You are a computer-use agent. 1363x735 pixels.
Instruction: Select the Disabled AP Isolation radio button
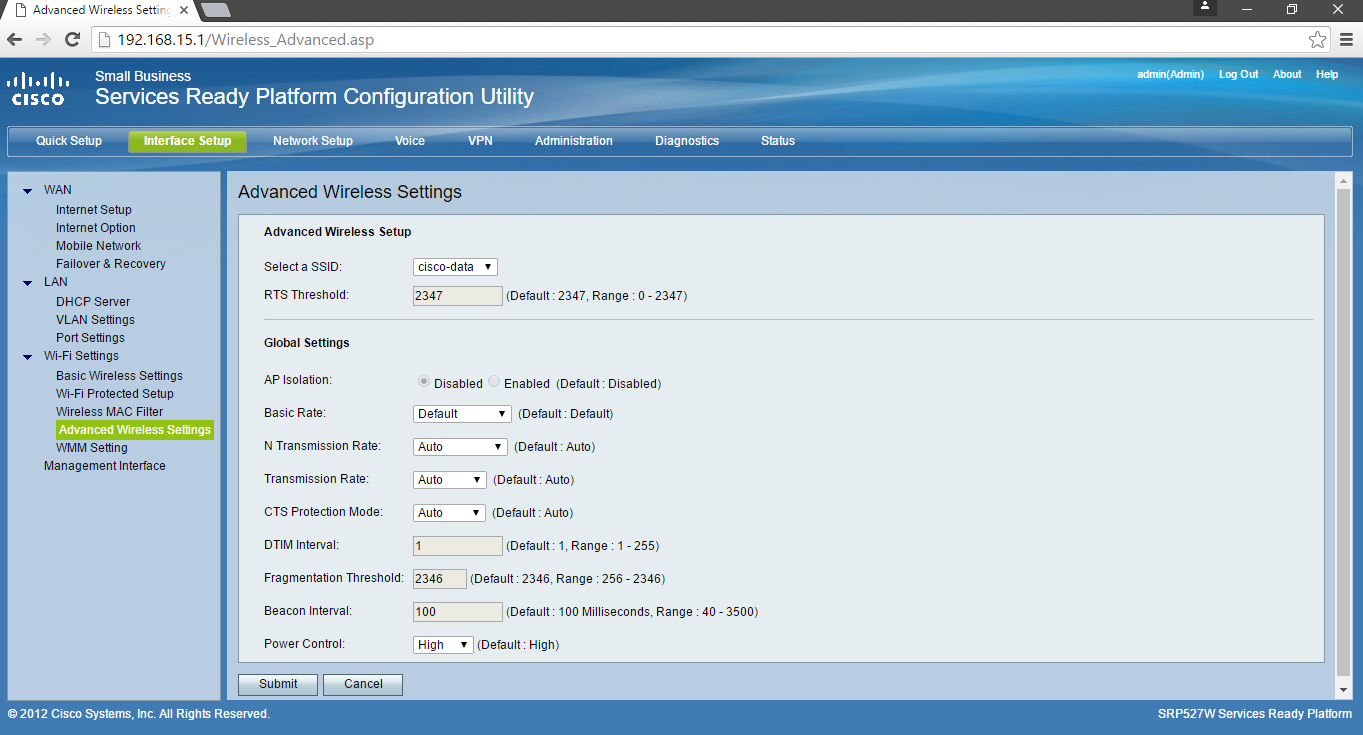click(x=424, y=382)
